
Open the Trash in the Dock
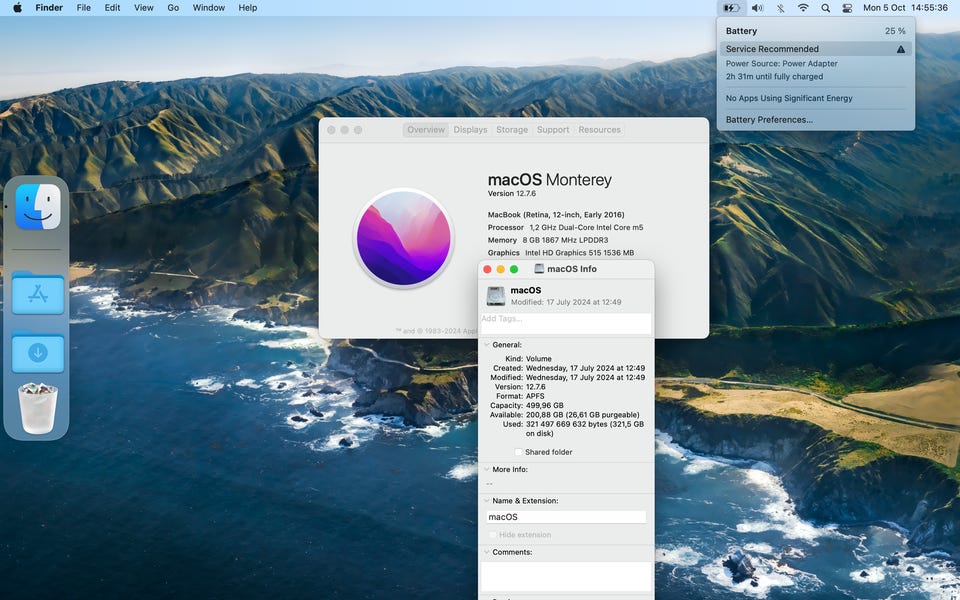(x=37, y=408)
